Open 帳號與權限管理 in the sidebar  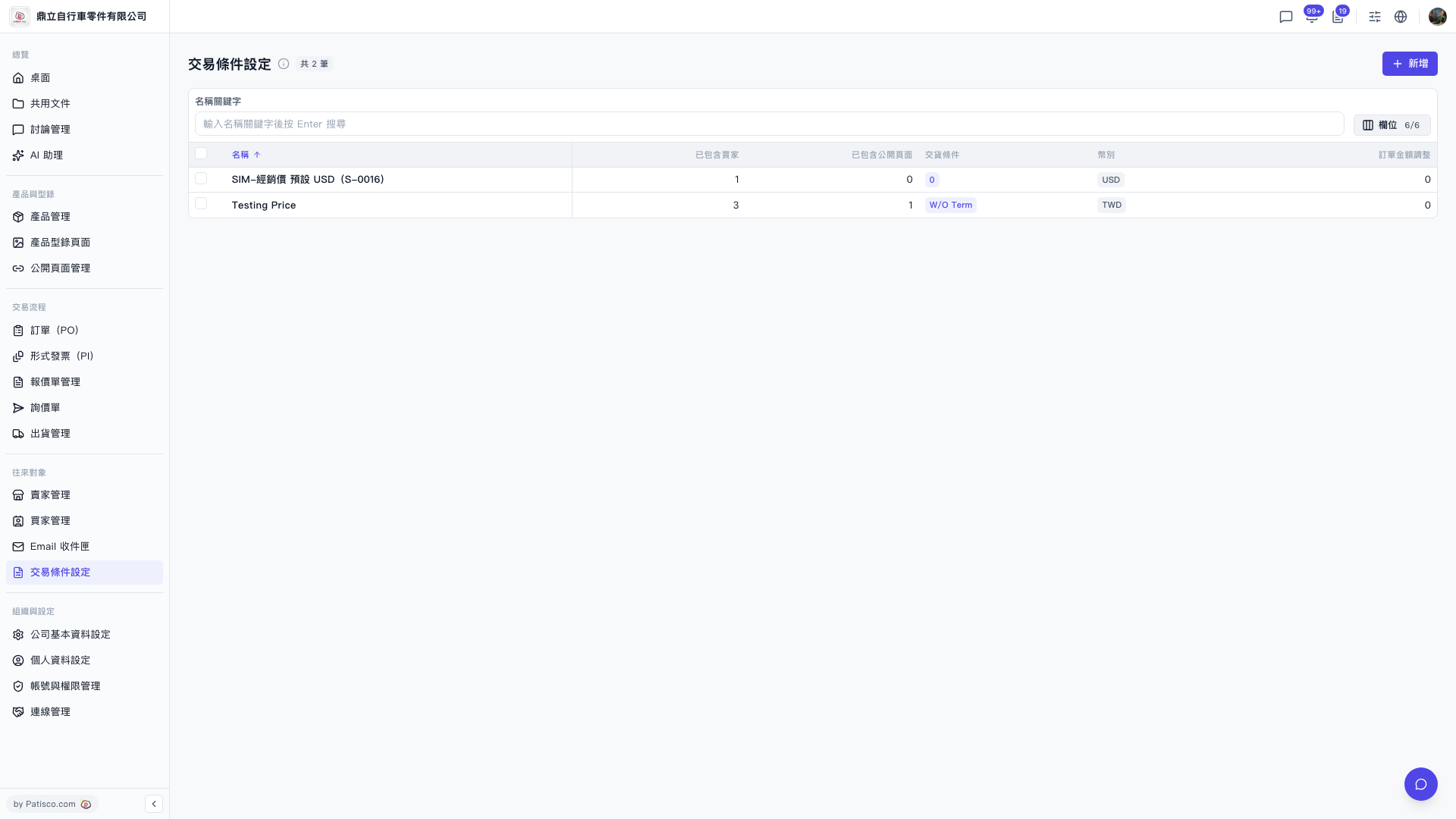point(84,686)
